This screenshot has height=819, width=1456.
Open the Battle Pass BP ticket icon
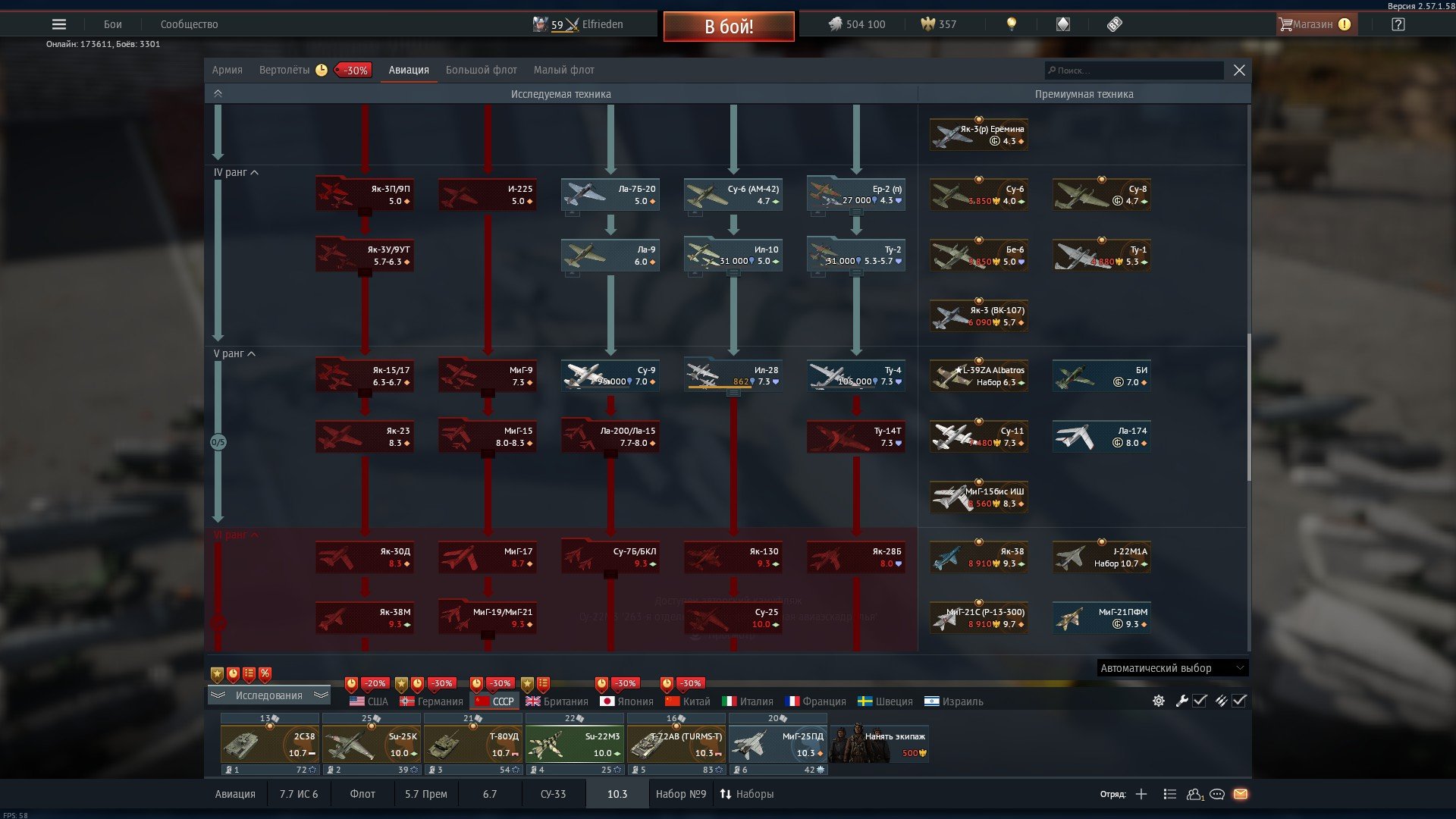1114,24
